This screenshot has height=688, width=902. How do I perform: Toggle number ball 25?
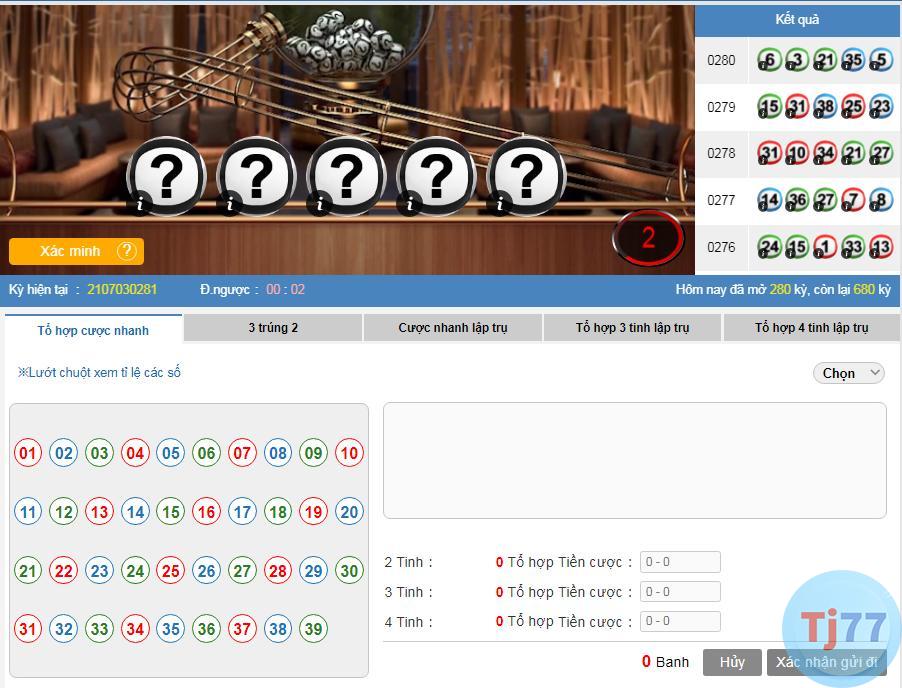pos(171,571)
